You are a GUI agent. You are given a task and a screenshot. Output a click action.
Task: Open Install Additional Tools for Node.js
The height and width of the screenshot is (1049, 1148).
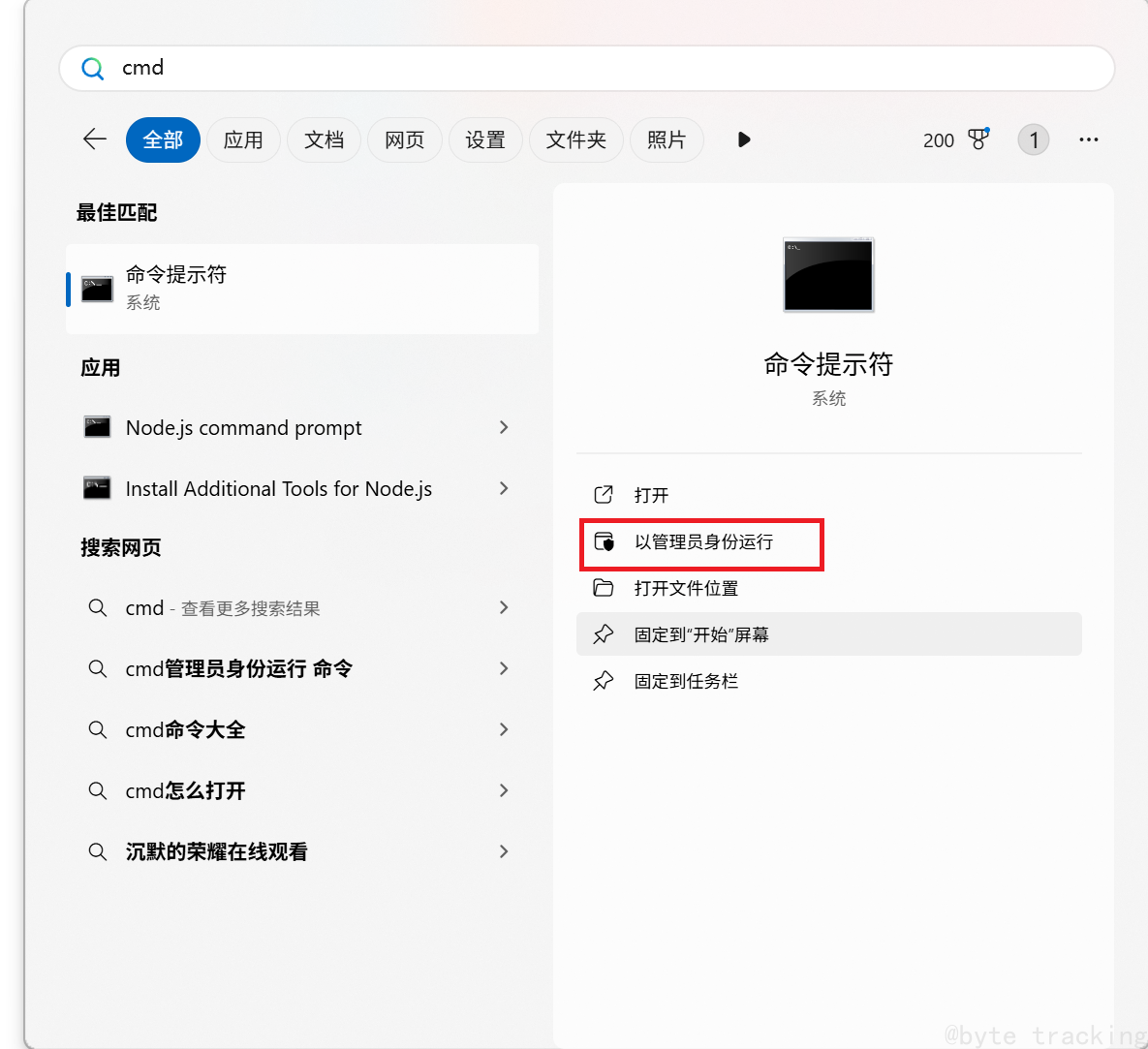tap(300, 488)
